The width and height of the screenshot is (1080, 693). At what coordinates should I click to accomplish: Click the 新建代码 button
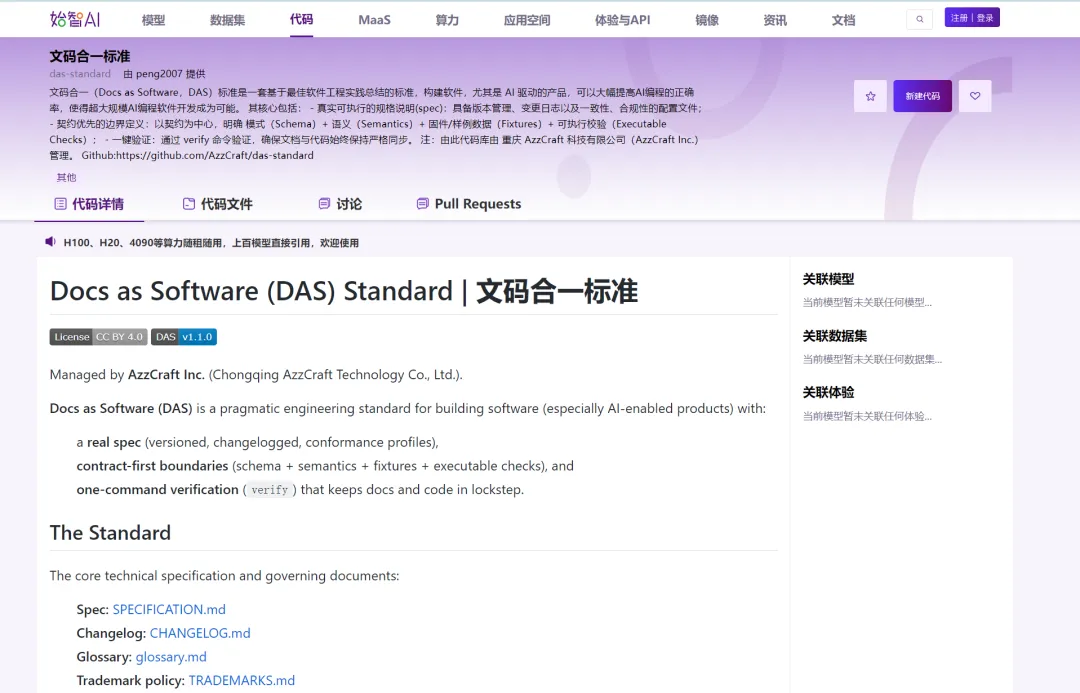923,96
